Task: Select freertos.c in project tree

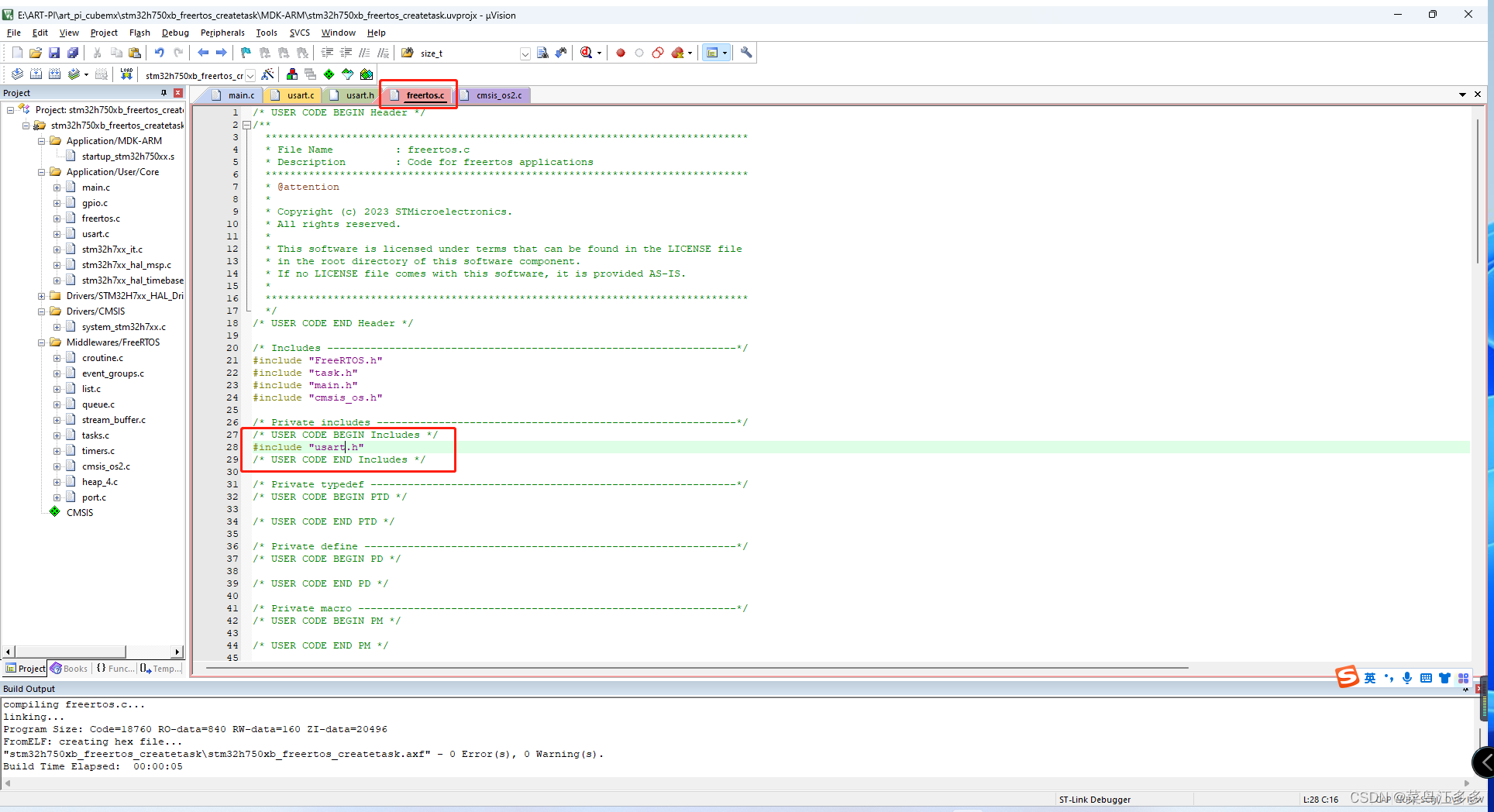Action: (x=101, y=218)
